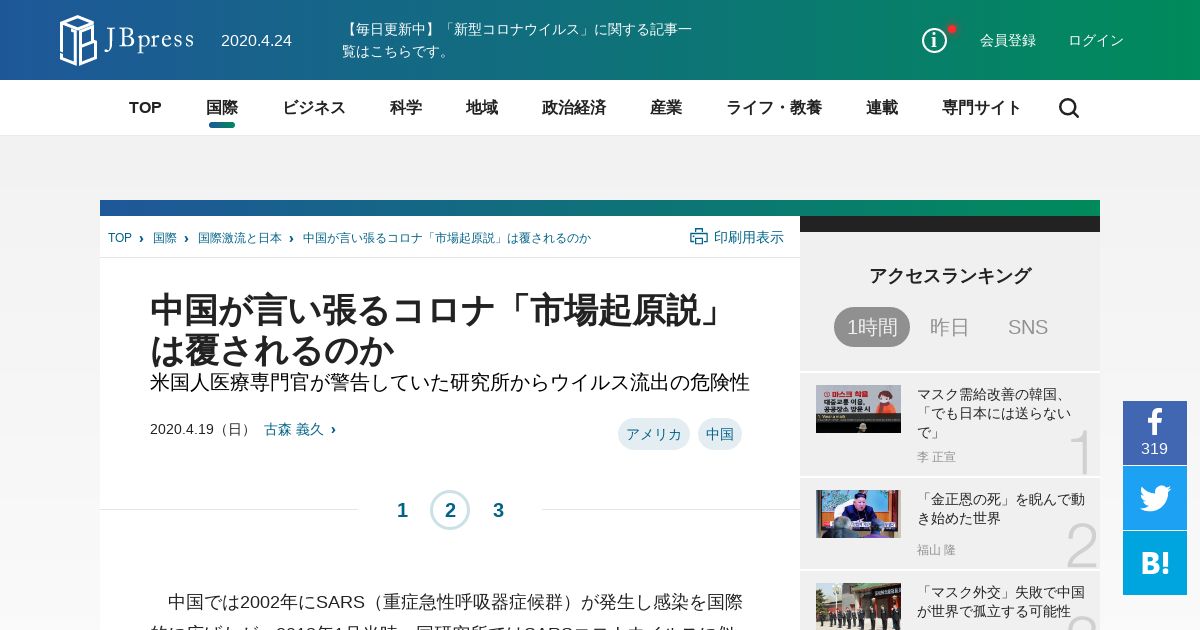Open the ライフ・教養 navigation item
Image resolution: width=1200 pixels, height=630 pixels.
tap(774, 108)
